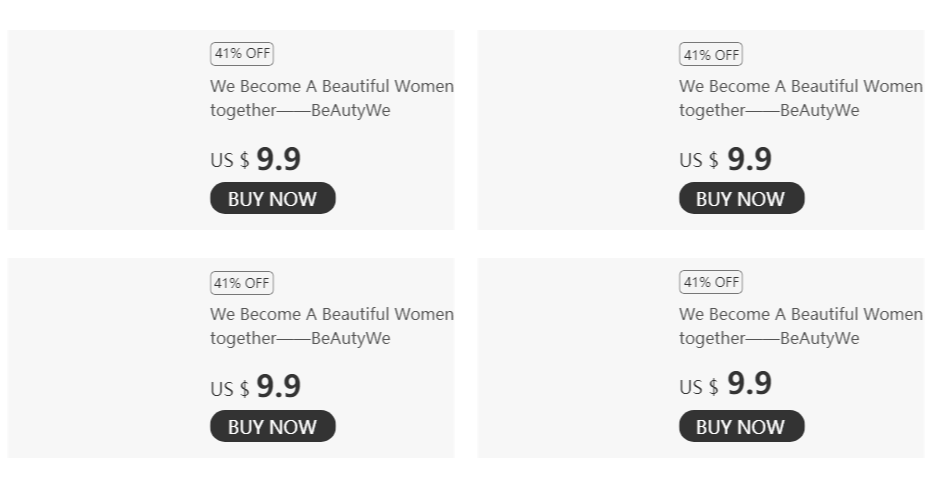Viewport: 932px width, 484px height.
Task: Click the blank image area, bottom-left card
Action: click(x=106, y=358)
